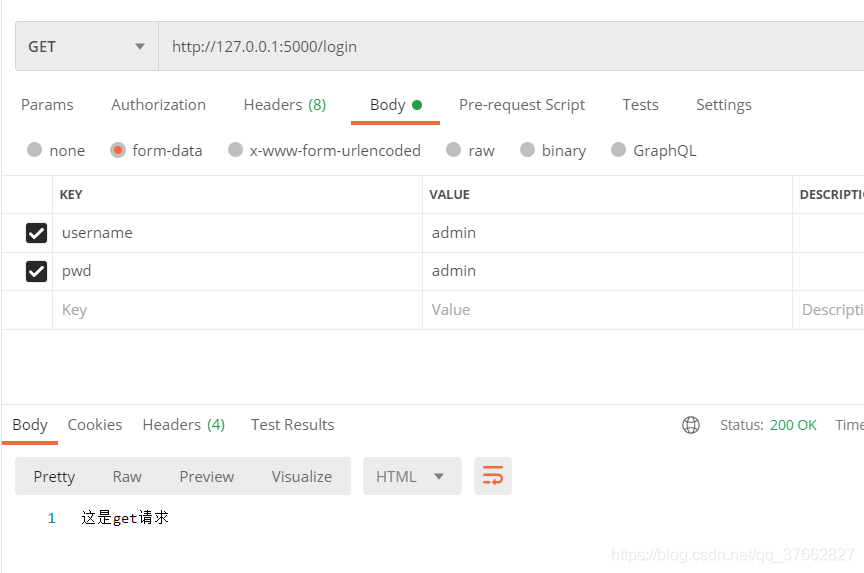Open the Authorization tab
This screenshot has width=864, height=573.
(158, 105)
